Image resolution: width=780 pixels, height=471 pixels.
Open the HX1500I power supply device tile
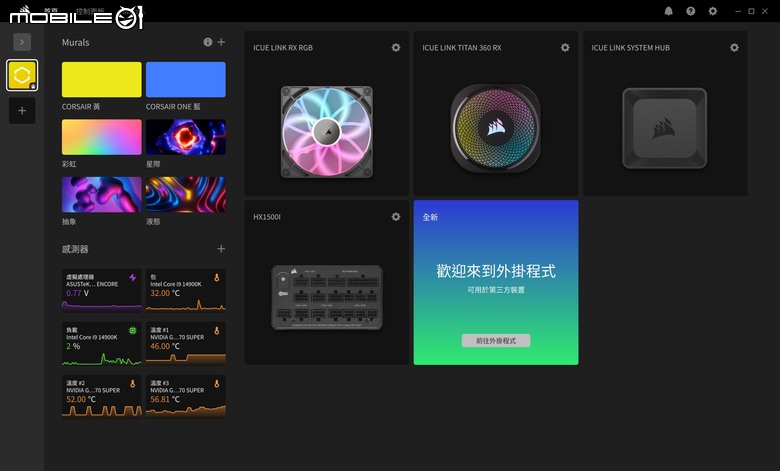327,283
